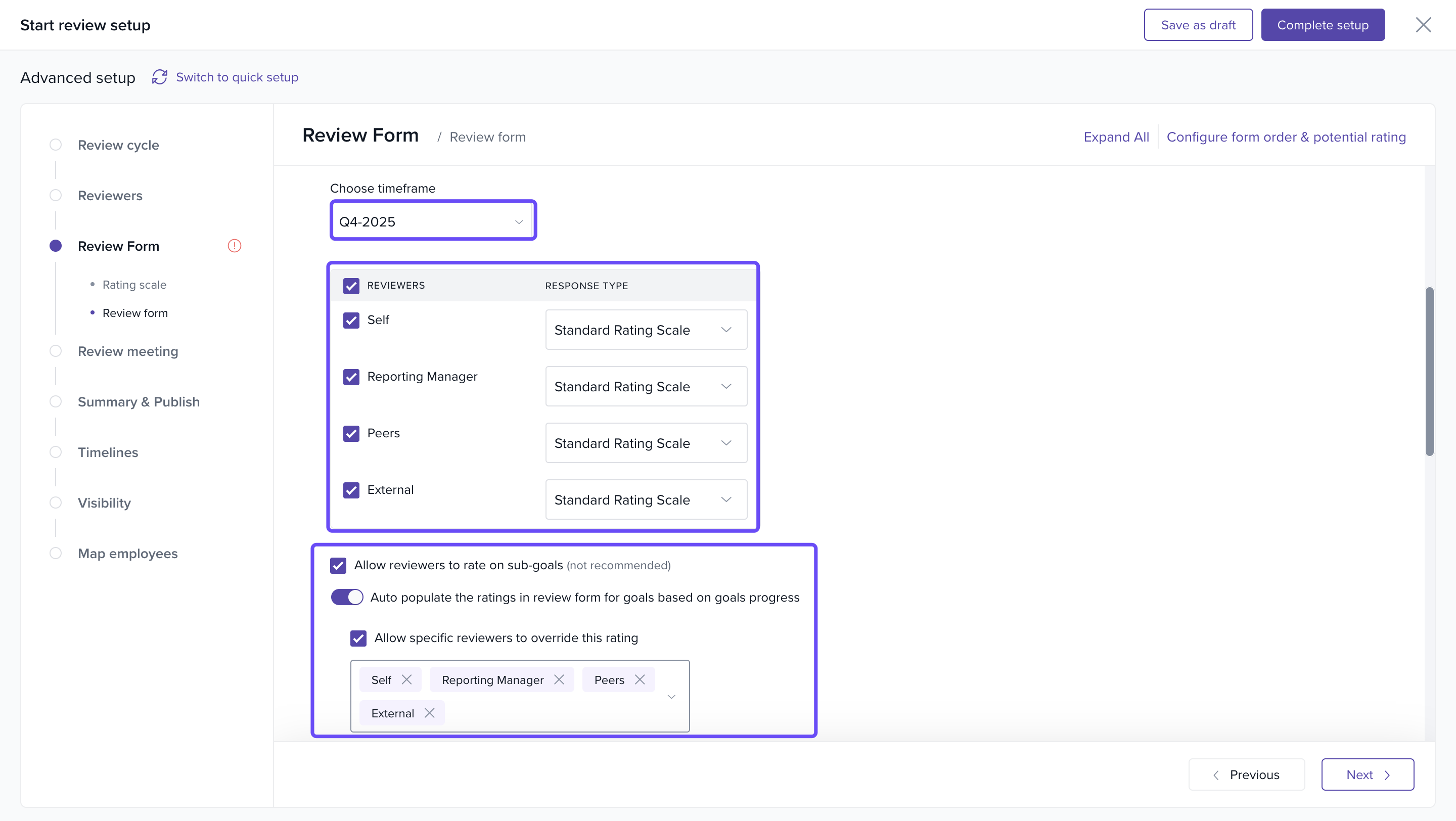Image resolution: width=1456 pixels, height=821 pixels.
Task: Open Reporting Manager response type dropdown
Action: pyautogui.click(x=646, y=386)
